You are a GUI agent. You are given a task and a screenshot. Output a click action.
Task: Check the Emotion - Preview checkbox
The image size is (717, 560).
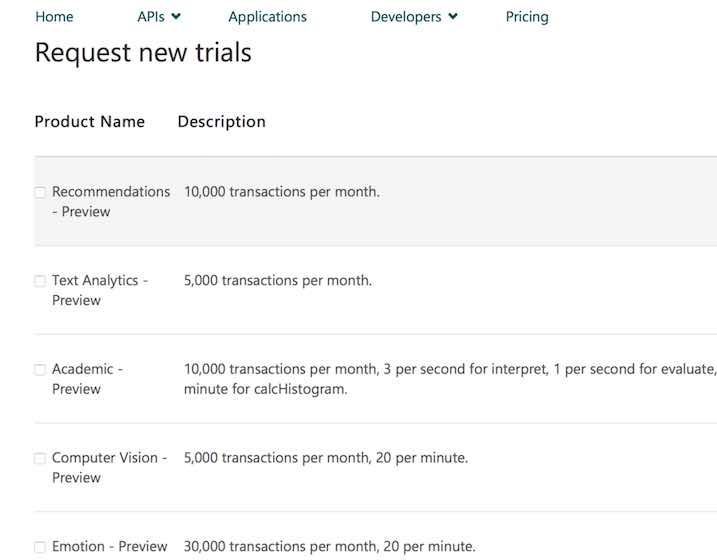(x=40, y=547)
